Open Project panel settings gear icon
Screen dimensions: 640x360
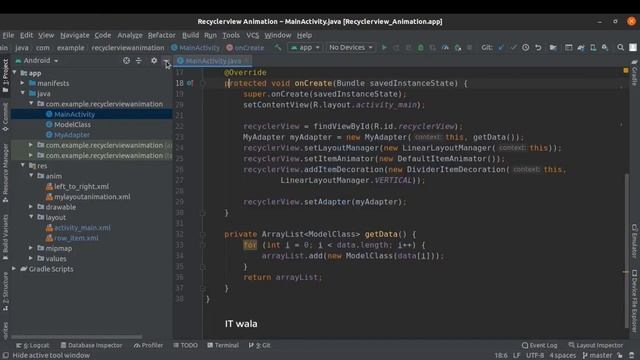[154, 60]
